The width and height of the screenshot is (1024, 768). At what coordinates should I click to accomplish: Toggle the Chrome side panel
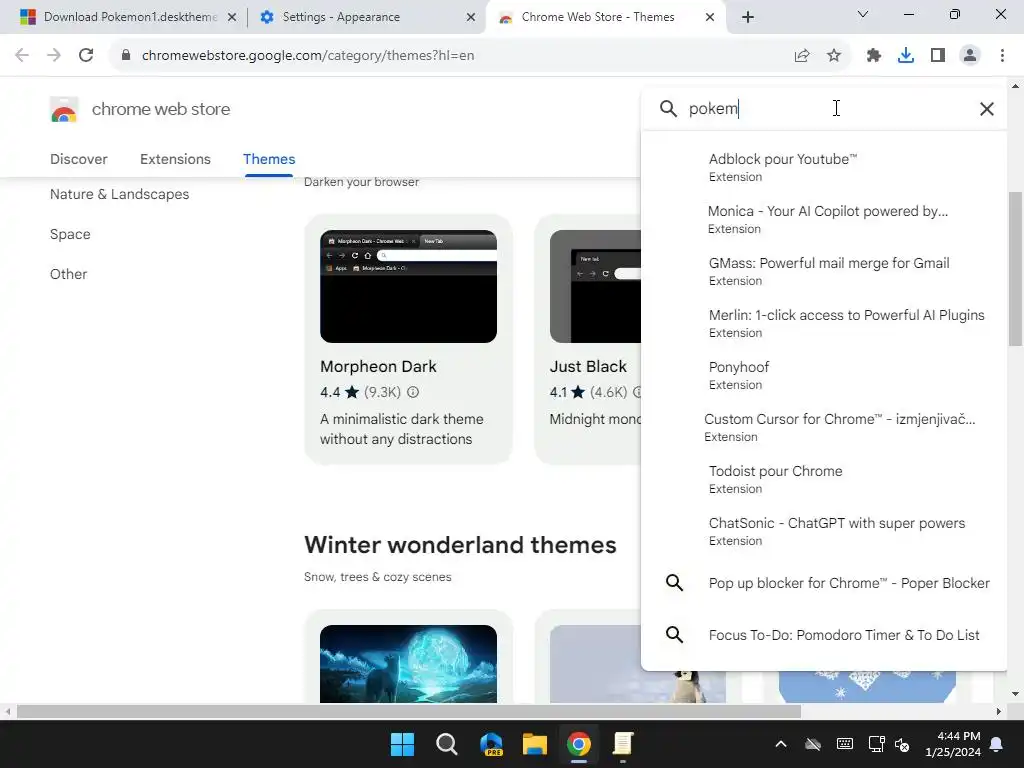(x=938, y=56)
